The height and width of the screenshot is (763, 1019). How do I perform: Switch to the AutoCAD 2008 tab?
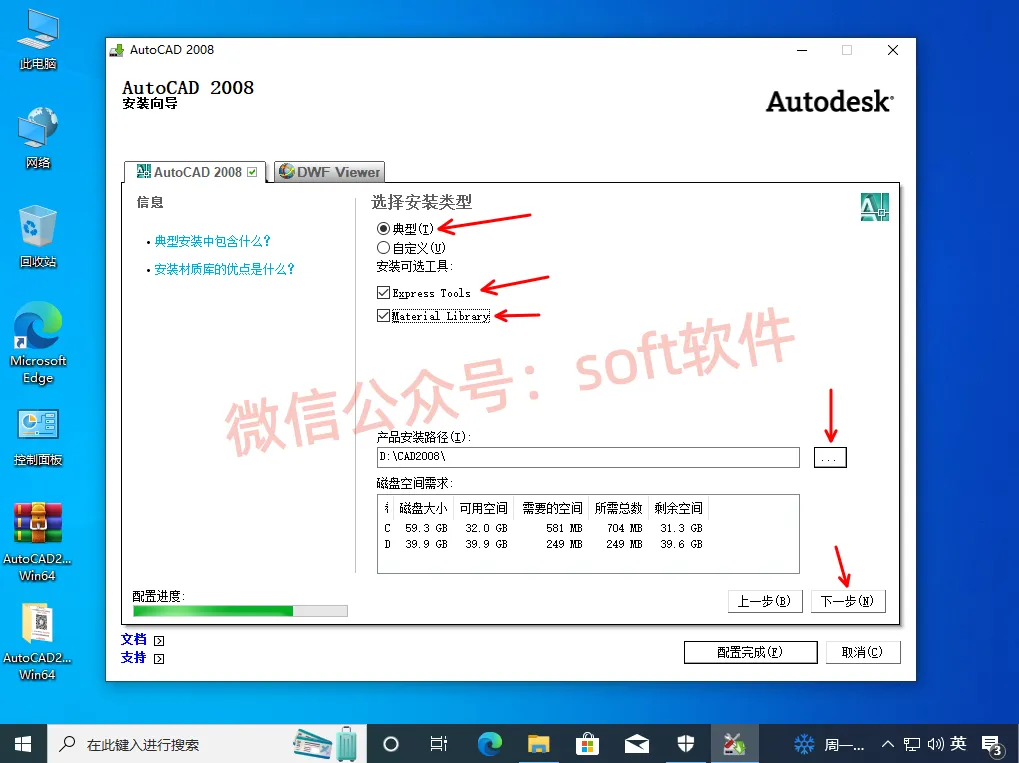click(195, 172)
